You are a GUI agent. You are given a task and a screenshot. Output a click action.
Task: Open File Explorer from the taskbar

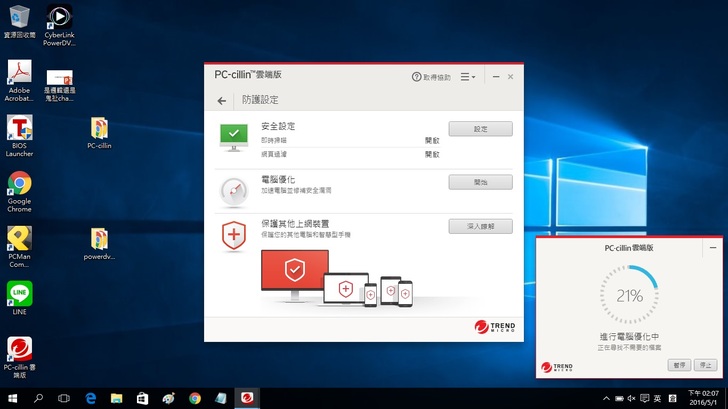(117, 398)
